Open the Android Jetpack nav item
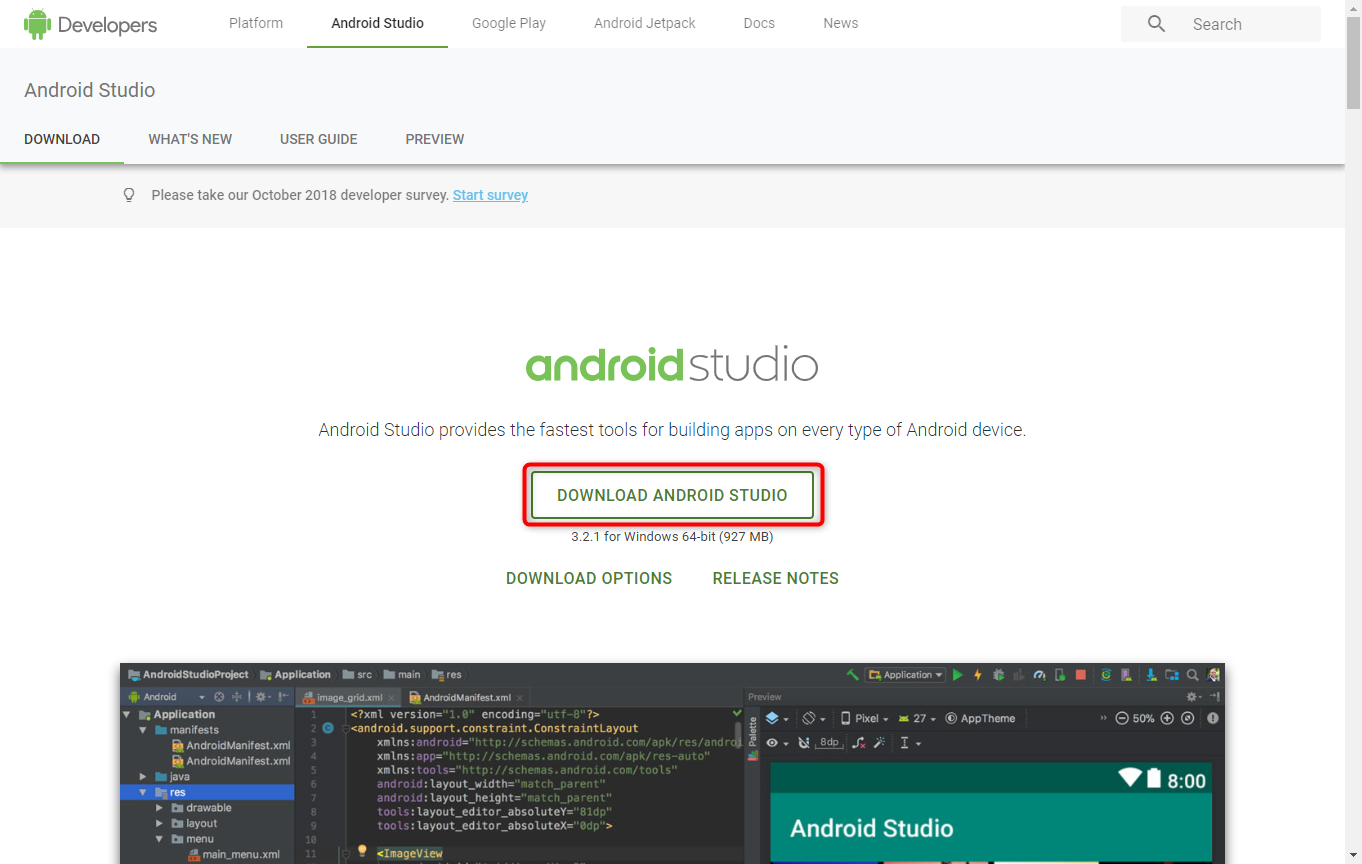This screenshot has height=864, width=1362. tap(645, 23)
